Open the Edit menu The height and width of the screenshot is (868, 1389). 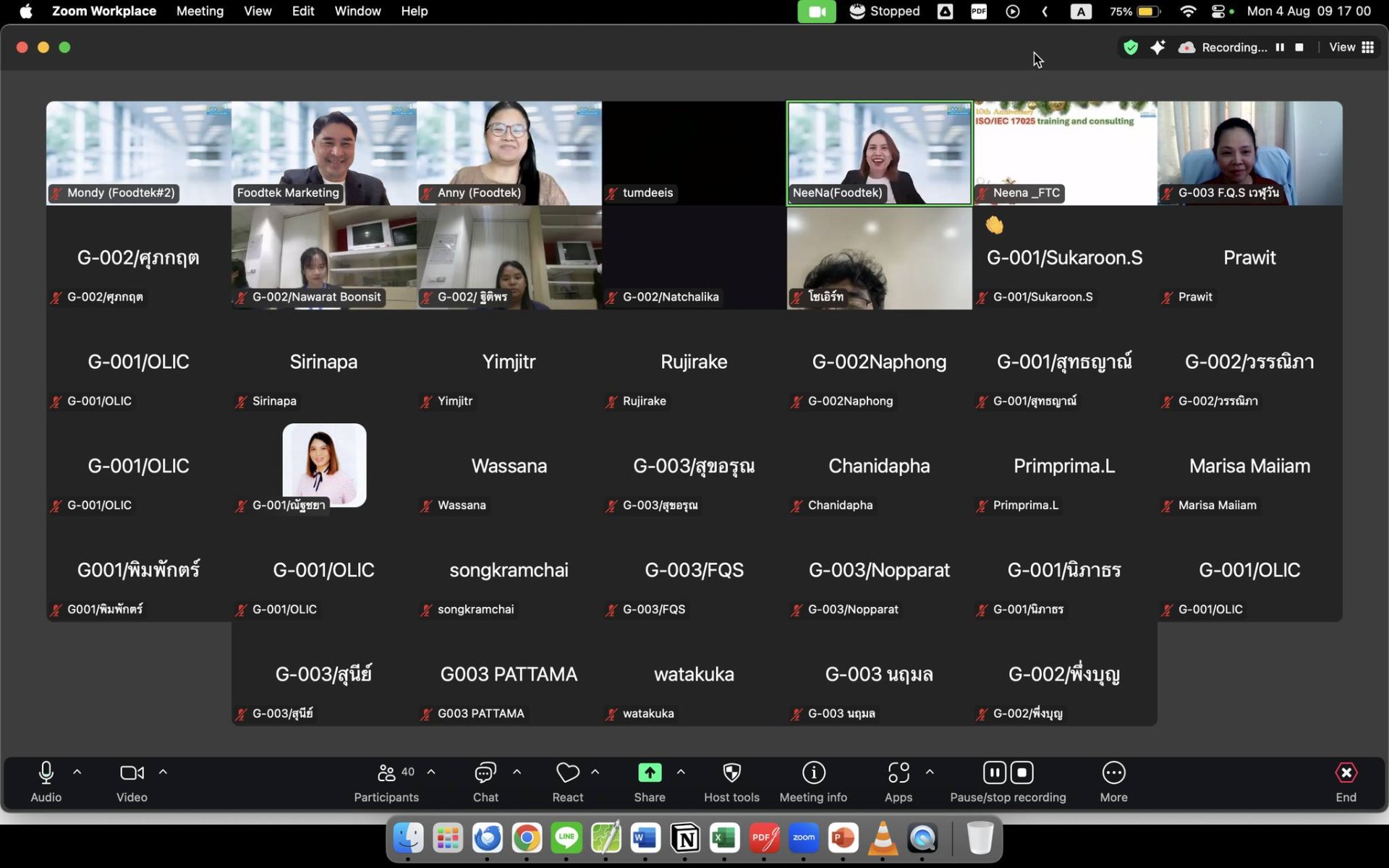pyautogui.click(x=303, y=11)
